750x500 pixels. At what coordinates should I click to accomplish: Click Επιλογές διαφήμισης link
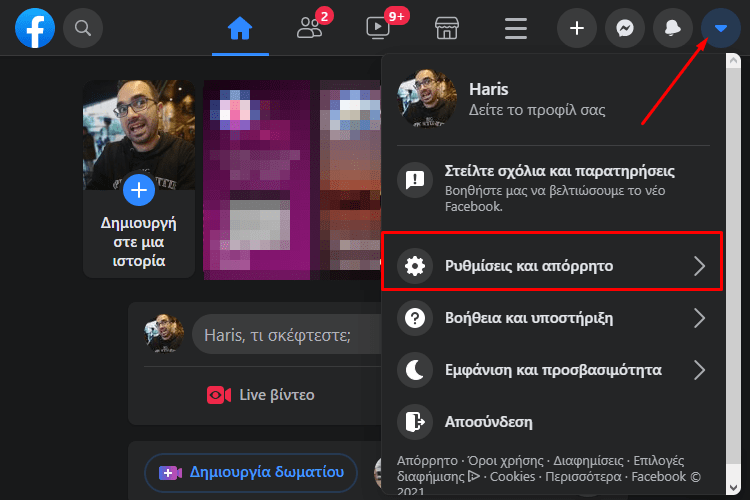[659, 461]
